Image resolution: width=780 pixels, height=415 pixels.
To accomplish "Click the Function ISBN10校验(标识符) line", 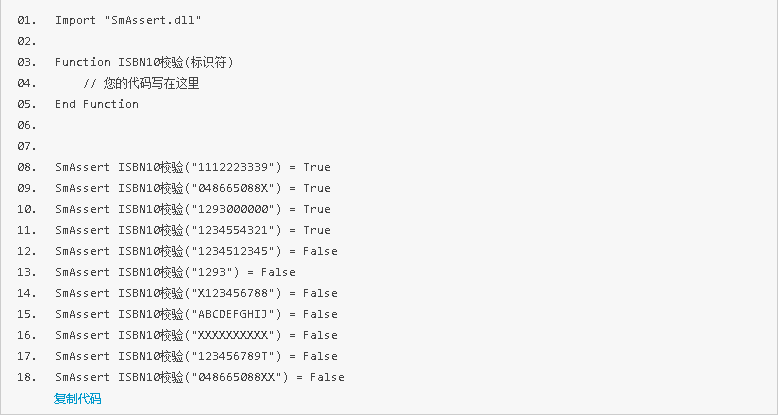I will (x=144, y=62).
